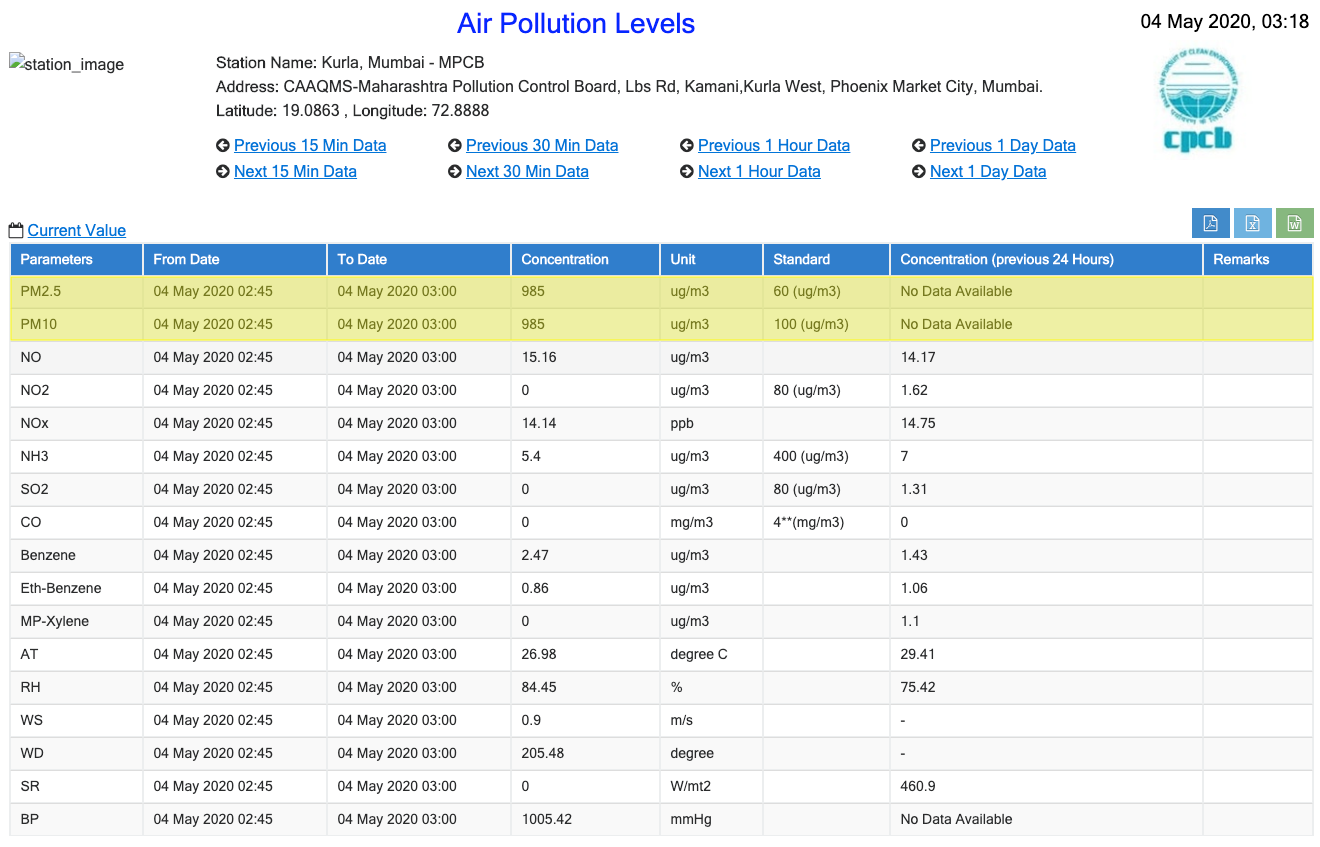Load Next 30 Min Data
Image resolution: width=1320 pixels, height=847 pixels.
click(x=527, y=172)
